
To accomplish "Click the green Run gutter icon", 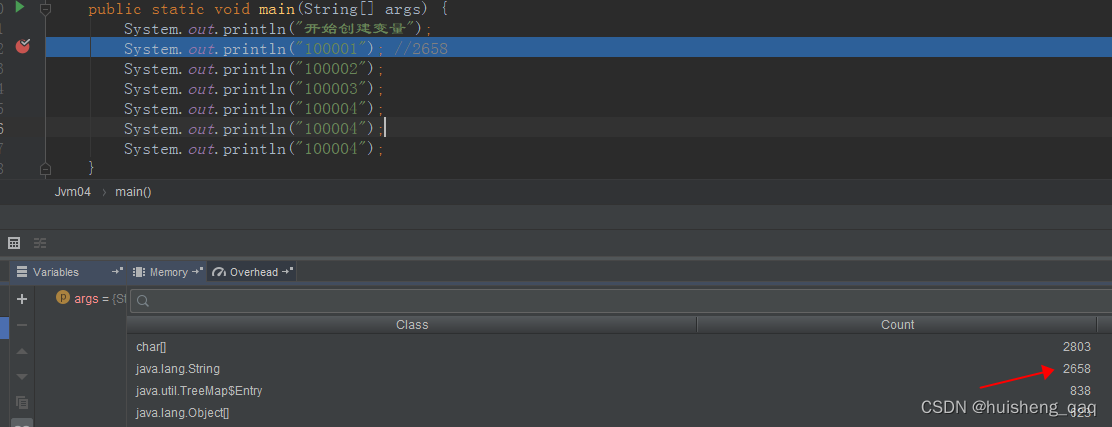I will point(19,8).
